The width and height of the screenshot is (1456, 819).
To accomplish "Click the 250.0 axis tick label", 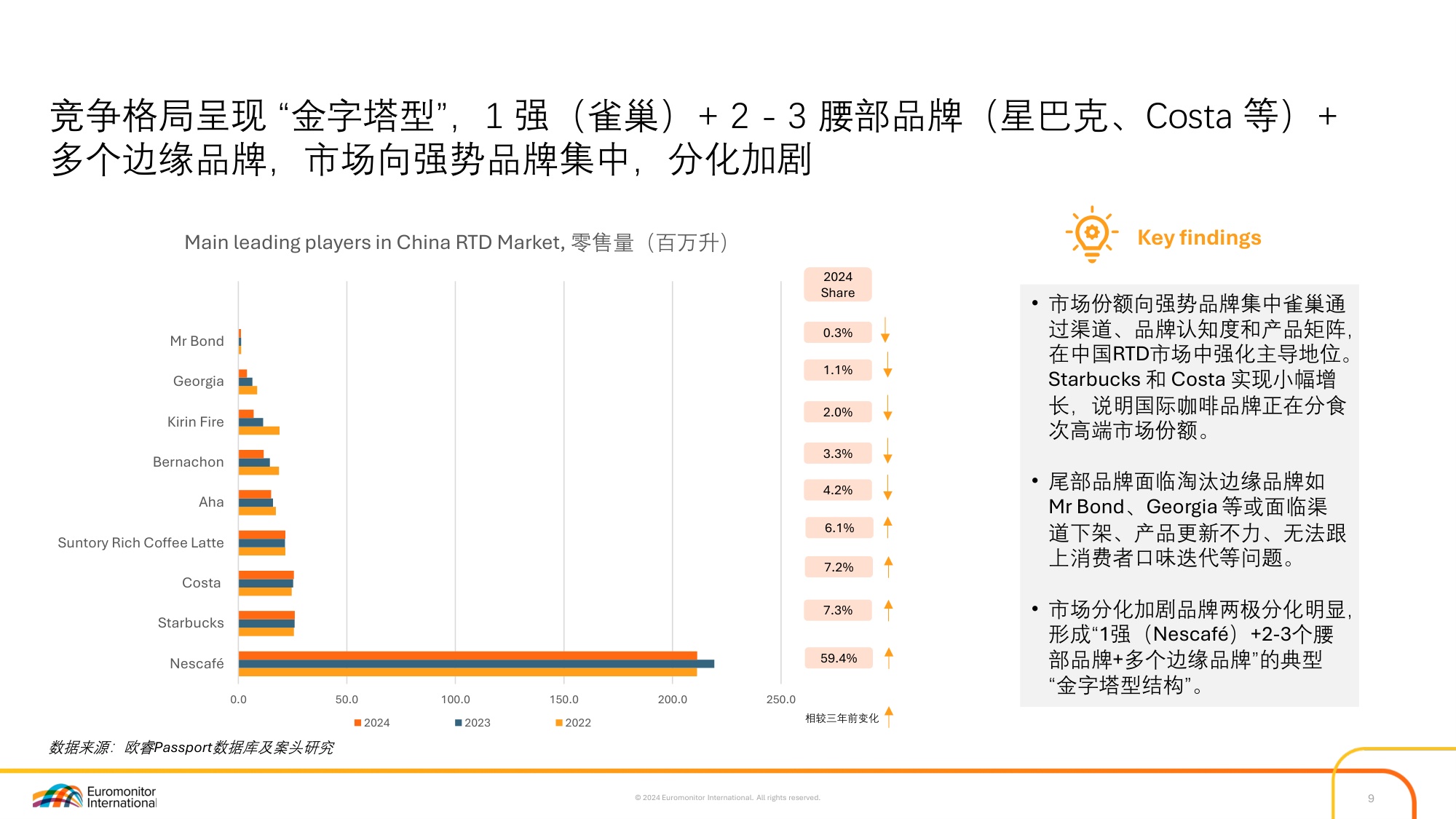I will (780, 700).
